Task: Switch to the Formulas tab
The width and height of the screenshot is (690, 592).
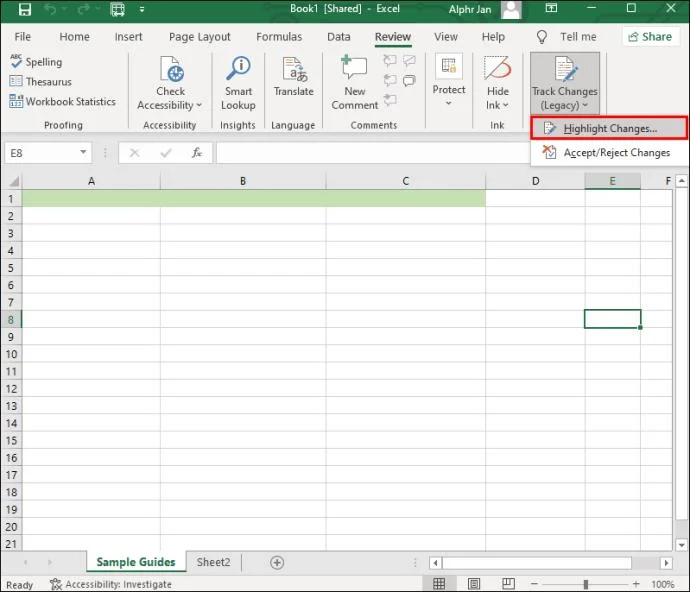Action: [x=279, y=37]
